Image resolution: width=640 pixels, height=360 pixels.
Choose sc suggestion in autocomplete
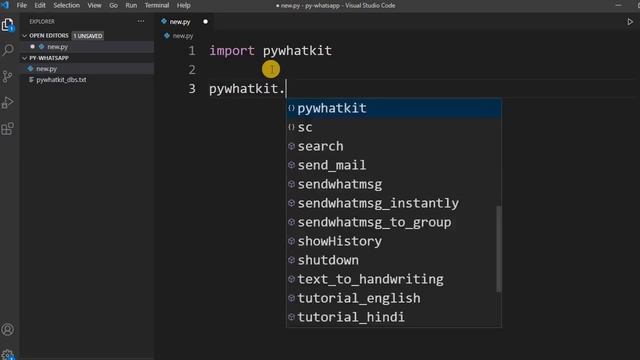click(394, 127)
